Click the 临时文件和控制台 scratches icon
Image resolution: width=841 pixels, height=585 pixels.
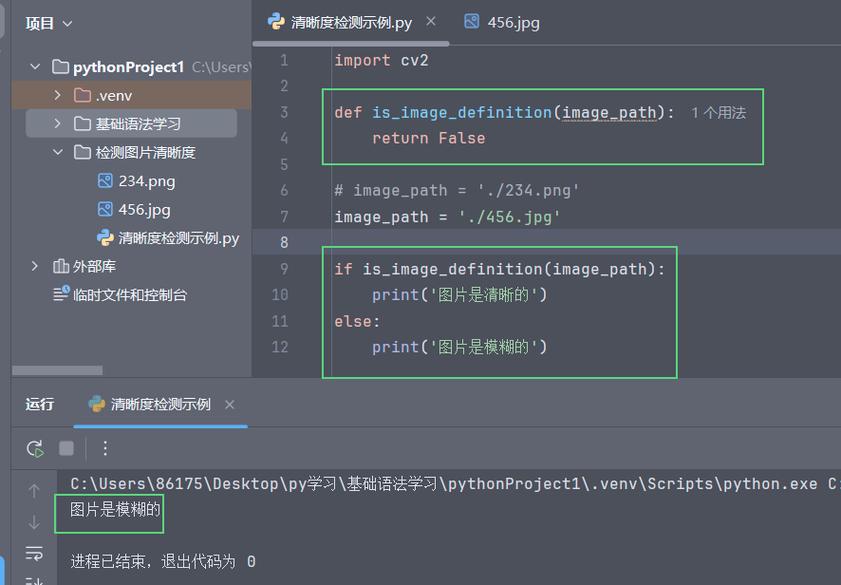click(x=61, y=293)
